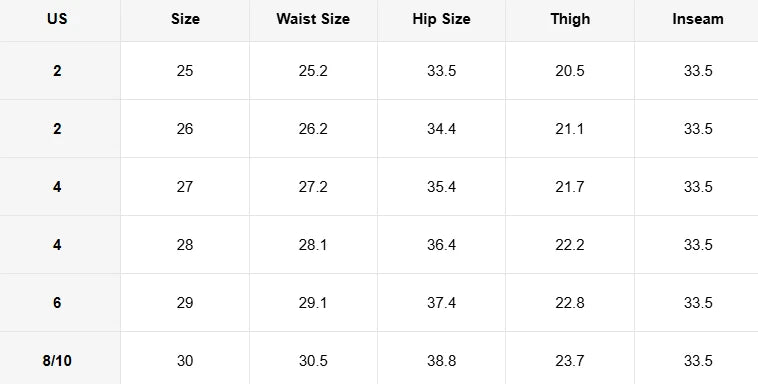This screenshot has height=384, width=758.
Task: Select hip size value 38.8
Action: (441, 361)
